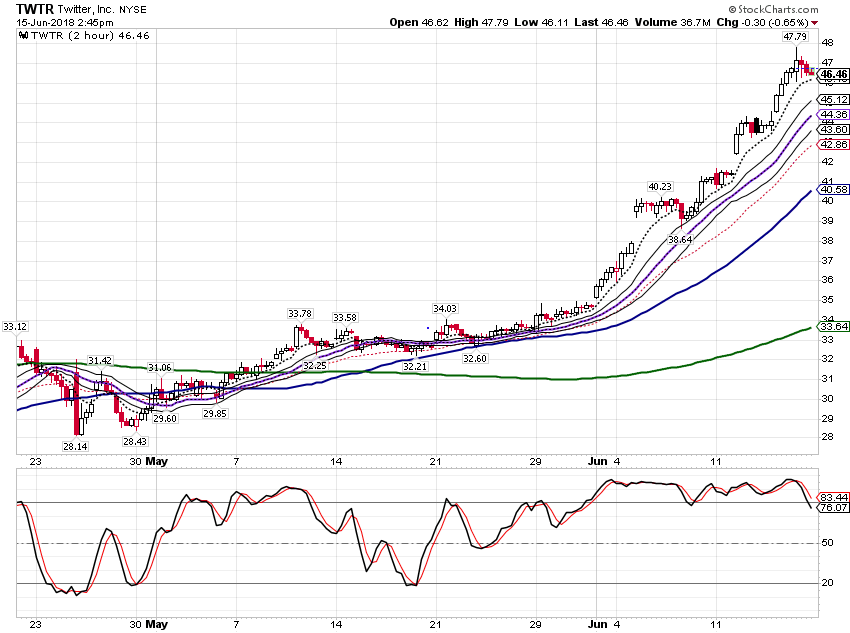Click the 32.25 low annotation
850x633 pixels.
point(315,365)
